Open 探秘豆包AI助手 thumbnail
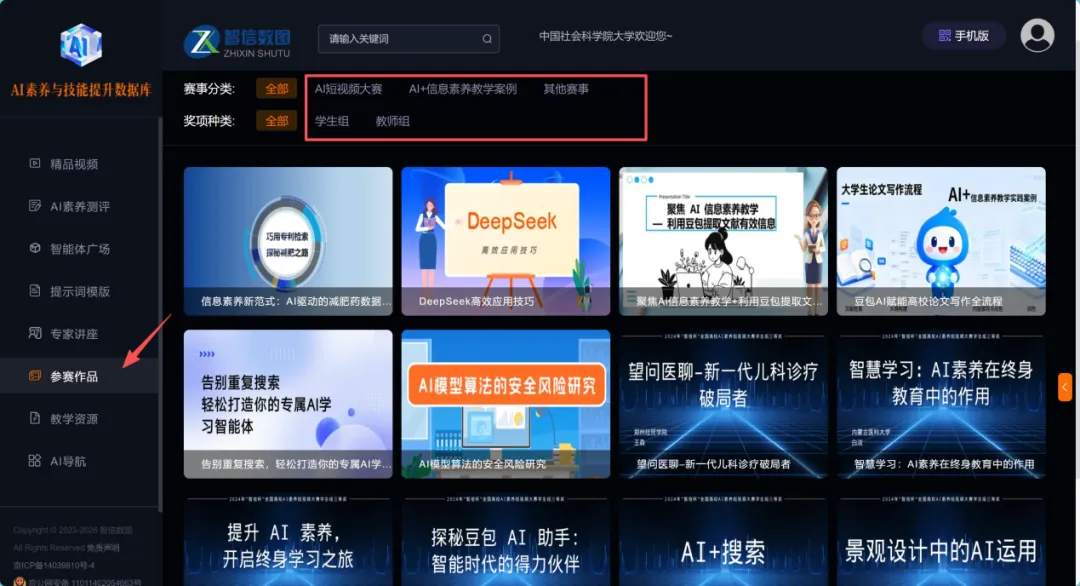 click(x=506, y=540)
